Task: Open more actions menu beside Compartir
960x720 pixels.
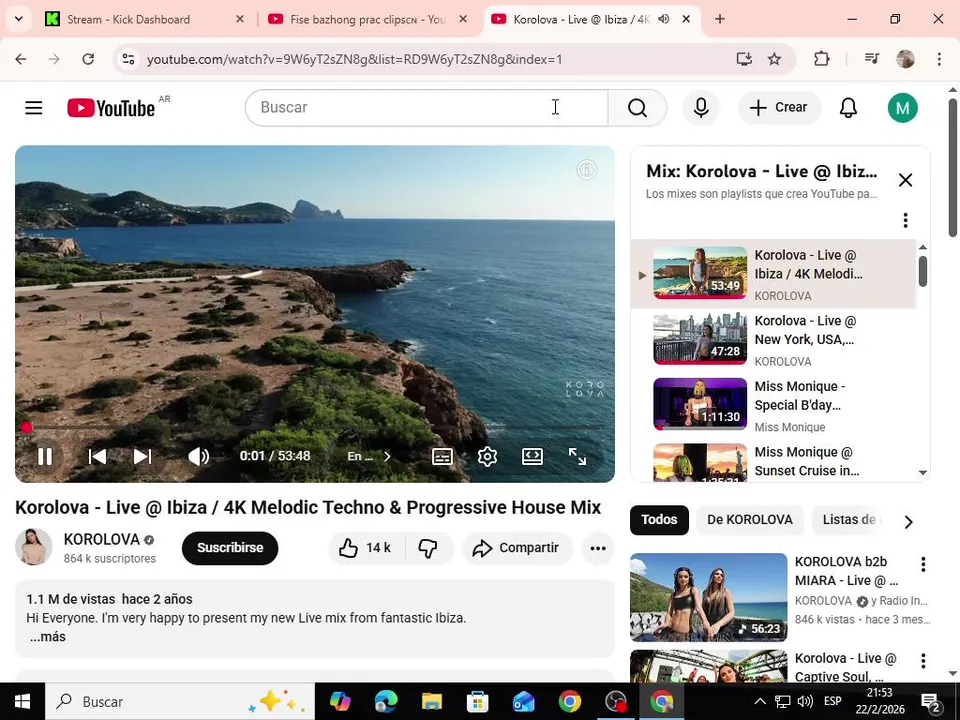Action: click(598, 548)
